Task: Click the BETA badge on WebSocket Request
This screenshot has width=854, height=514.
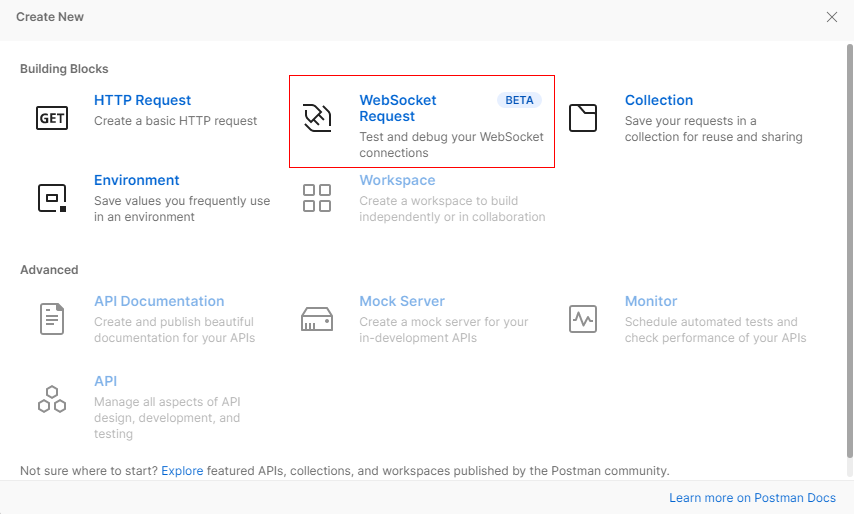Action: (x=519, y=100)
